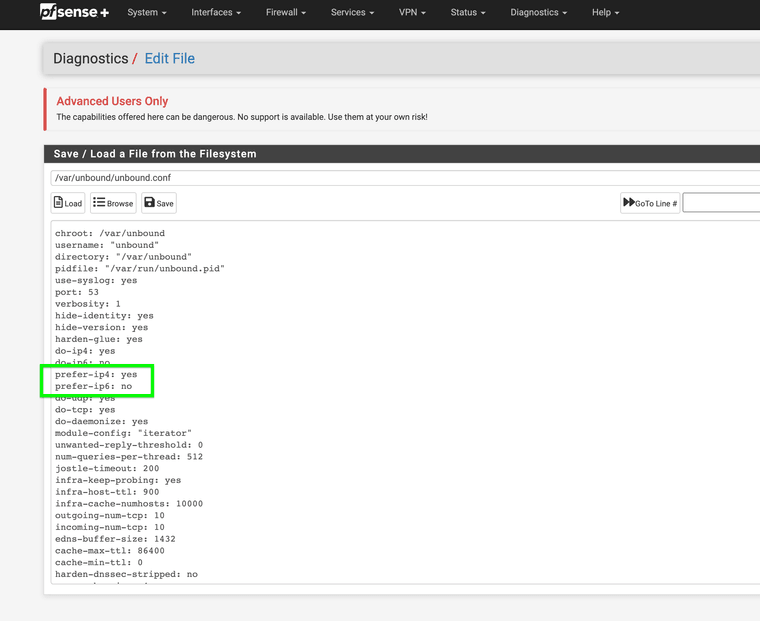Click the 'jostle-timeout: 200' line

[x=107, y=468]
